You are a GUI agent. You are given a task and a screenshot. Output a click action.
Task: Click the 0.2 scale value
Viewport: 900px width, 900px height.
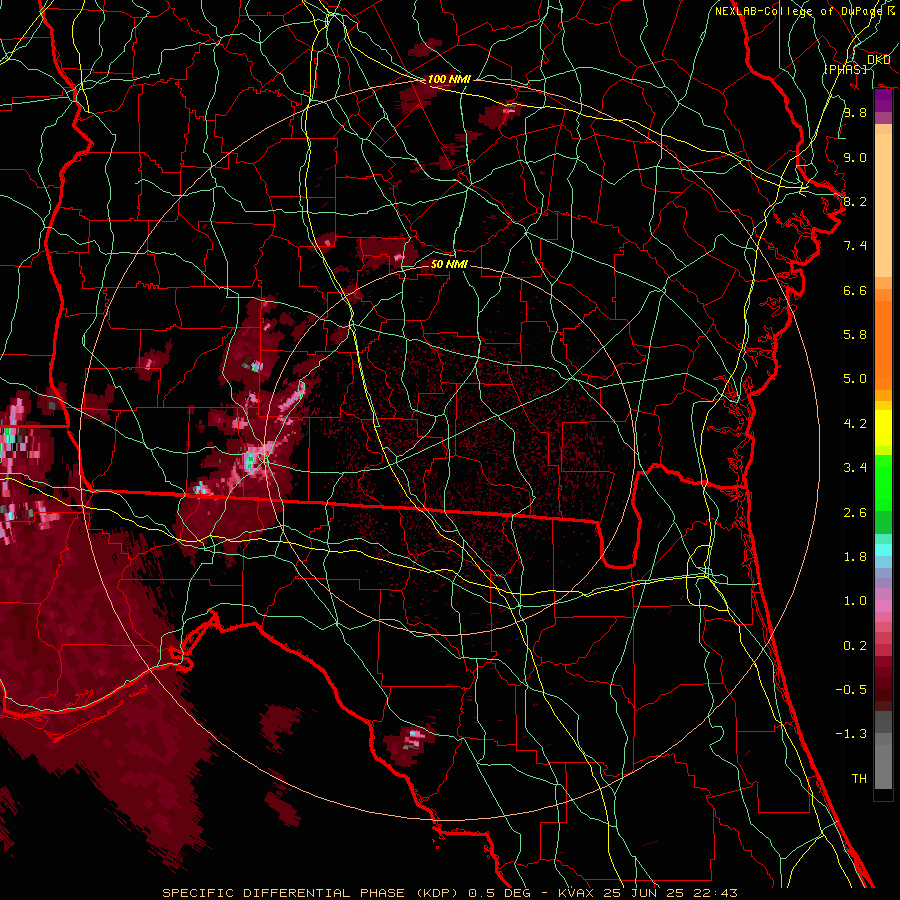click(x=855, y=646)
